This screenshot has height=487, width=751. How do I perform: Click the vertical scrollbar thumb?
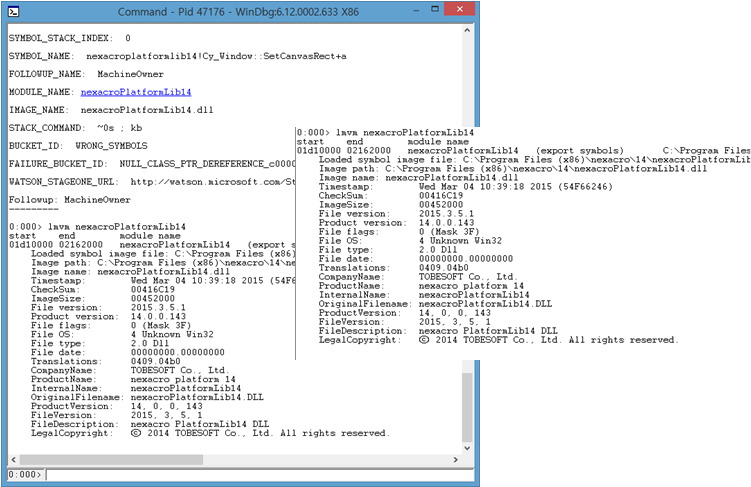(x=467, y=407)
